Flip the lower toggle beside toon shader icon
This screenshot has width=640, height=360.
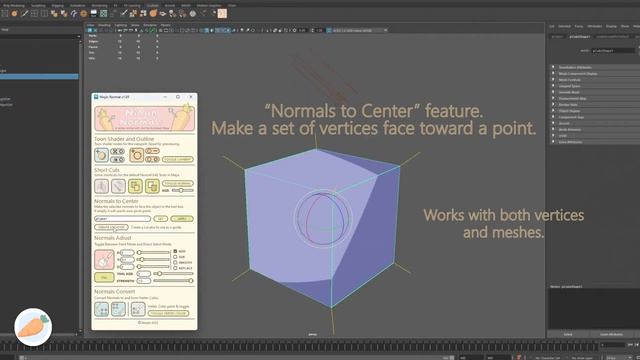(x=118, y=159)
